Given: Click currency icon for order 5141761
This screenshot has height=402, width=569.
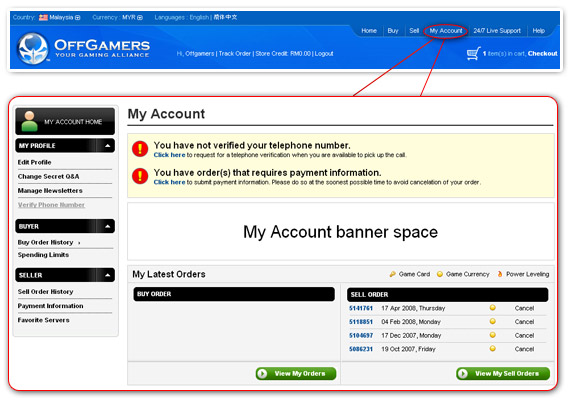Looking at the screenshot, I should coord(492,308).
